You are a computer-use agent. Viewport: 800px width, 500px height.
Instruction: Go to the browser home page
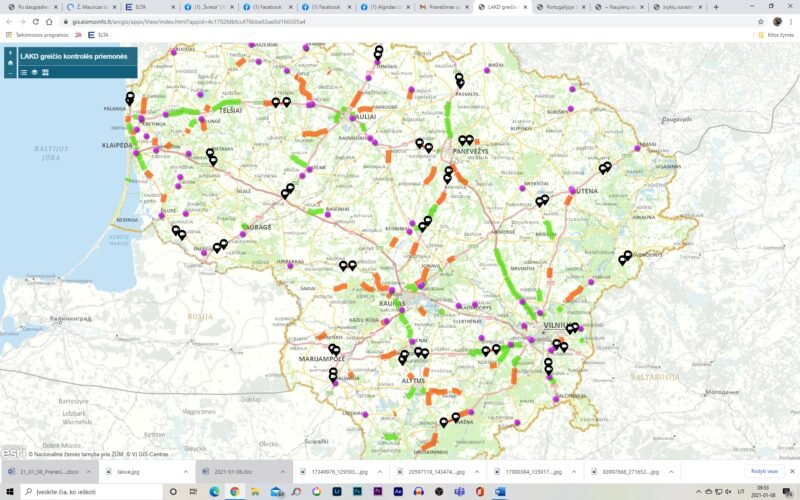[x=49, y=22]
